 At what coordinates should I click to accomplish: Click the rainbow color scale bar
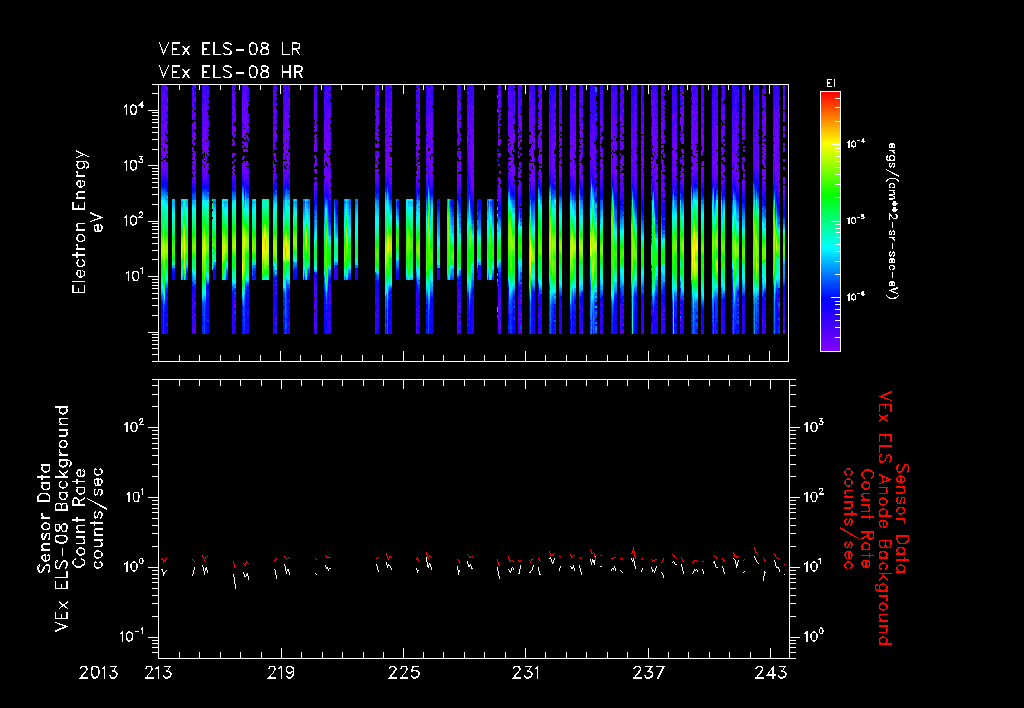830,221
